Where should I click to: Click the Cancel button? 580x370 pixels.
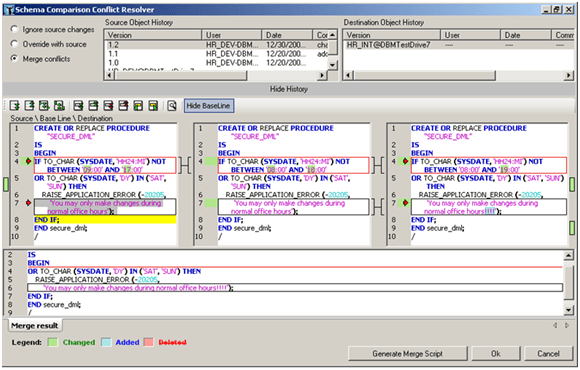click(549, 354)
